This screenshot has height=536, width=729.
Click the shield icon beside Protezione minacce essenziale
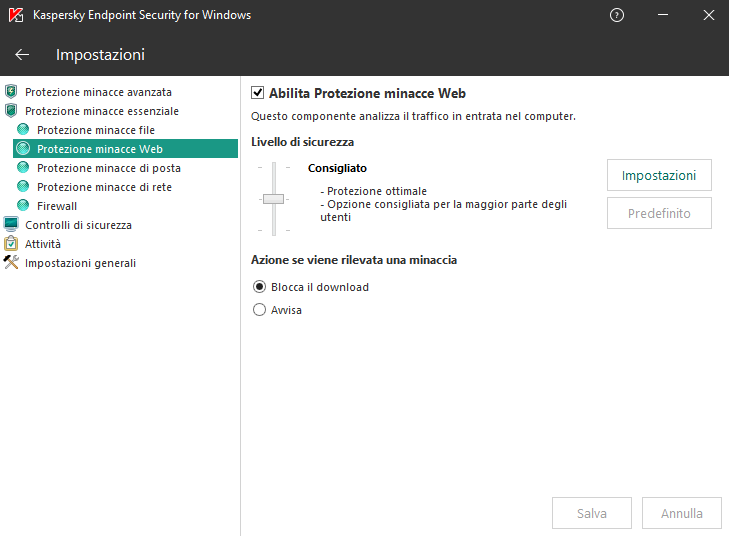tap(11, 111)
